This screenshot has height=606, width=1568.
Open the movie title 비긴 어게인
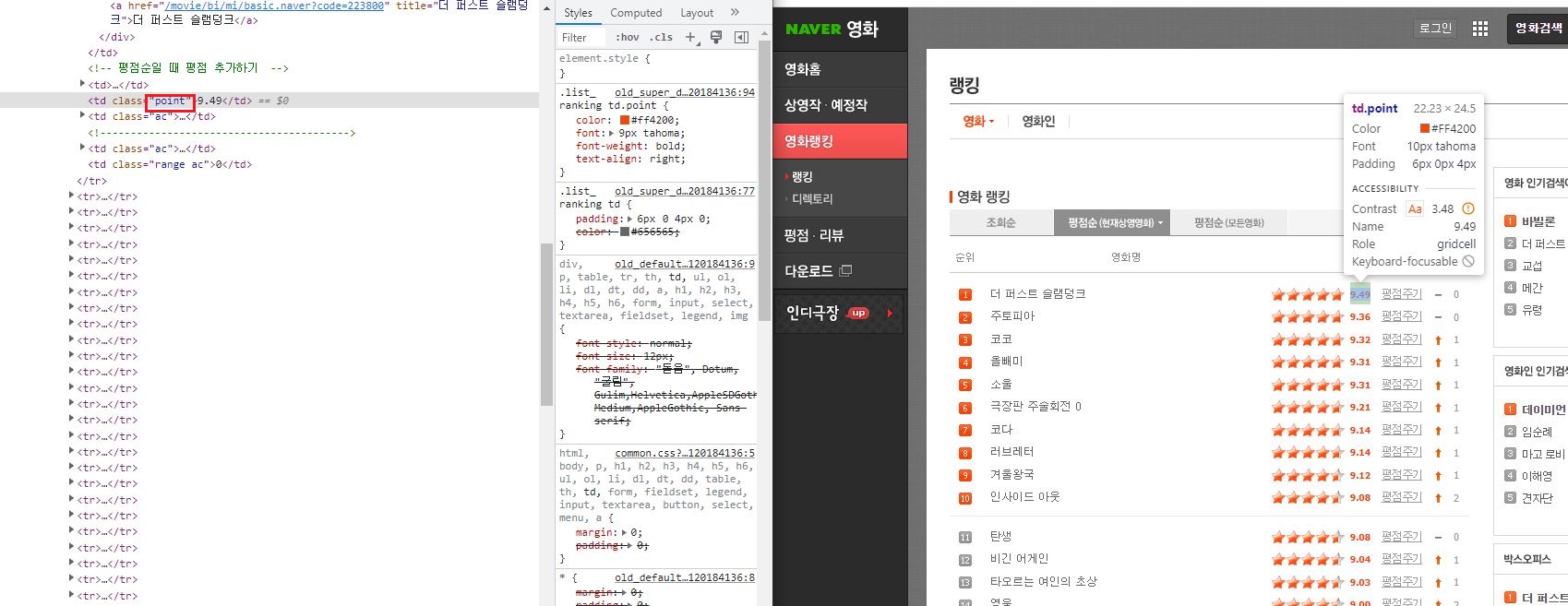coord(1019,559)
